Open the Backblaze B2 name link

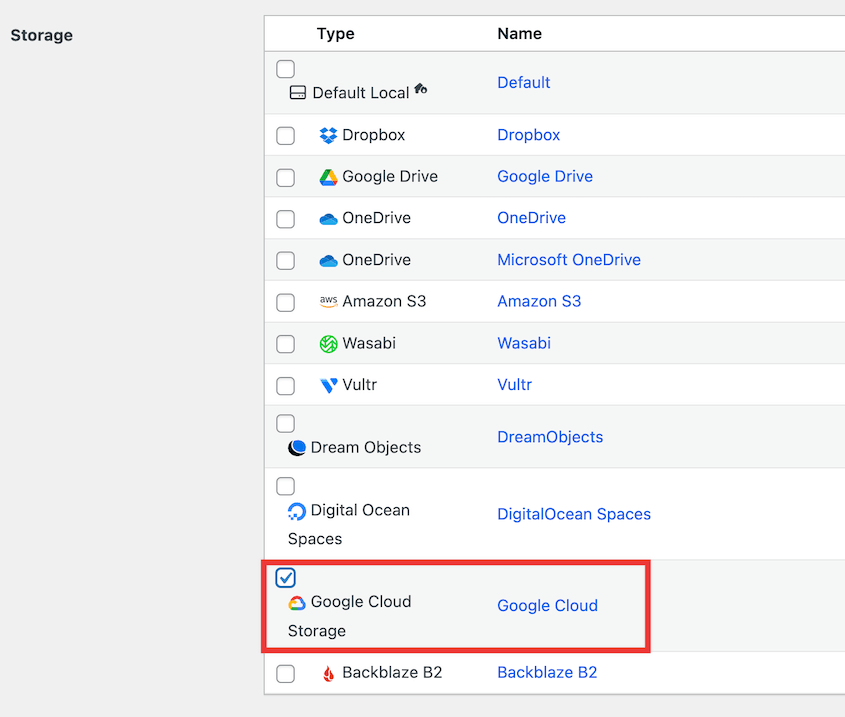coord(547,673)
